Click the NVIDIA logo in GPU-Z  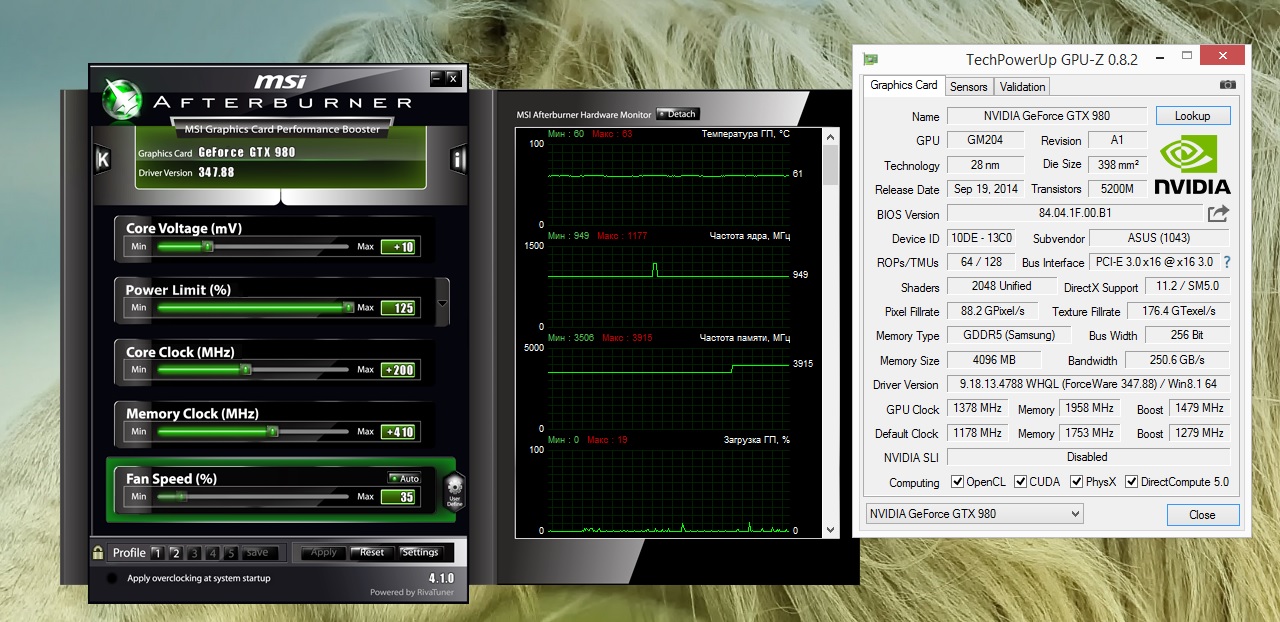click(1192, 164)
